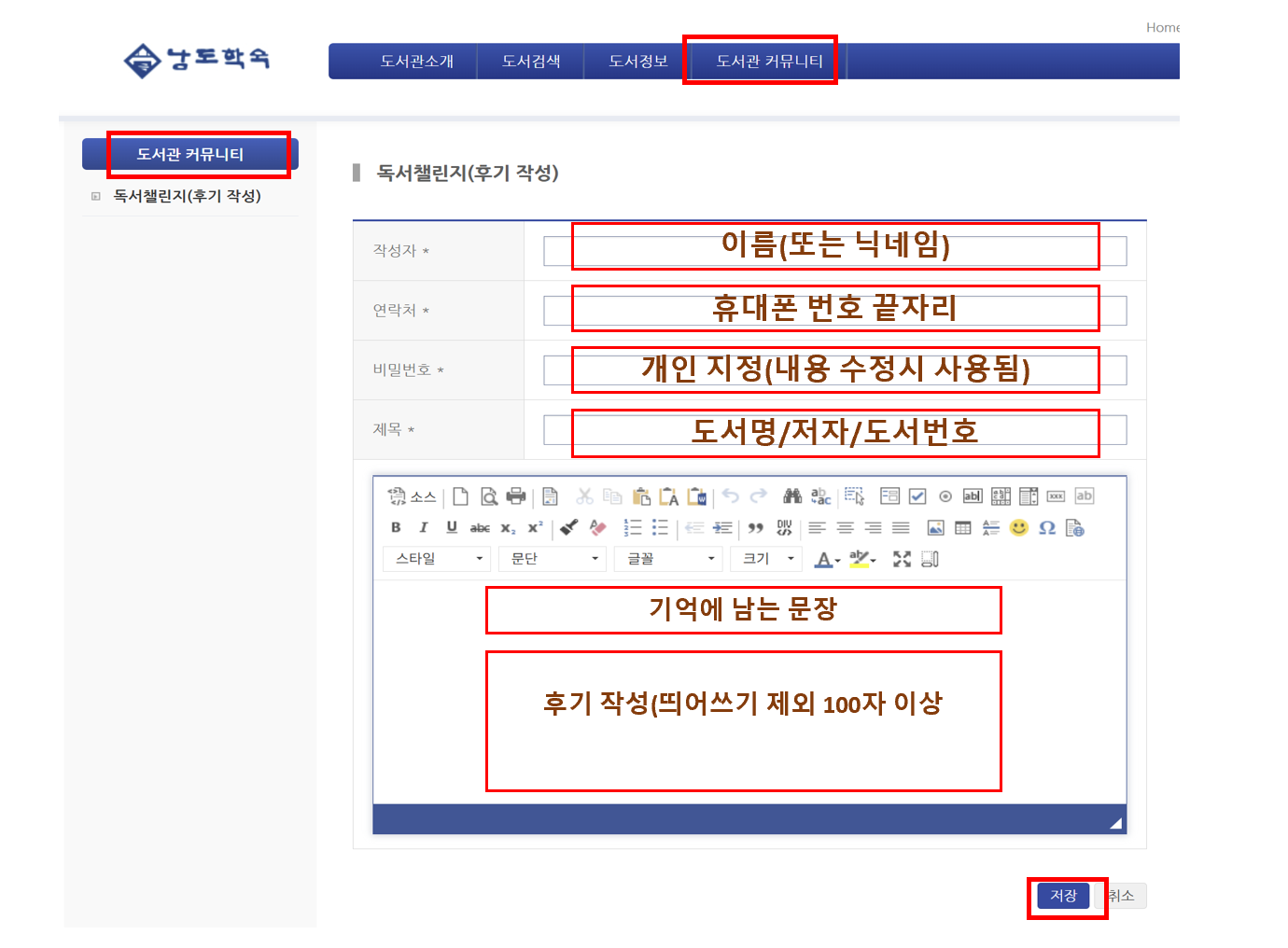
Task: Open the 크기 size dropdown
Action: 766,559
